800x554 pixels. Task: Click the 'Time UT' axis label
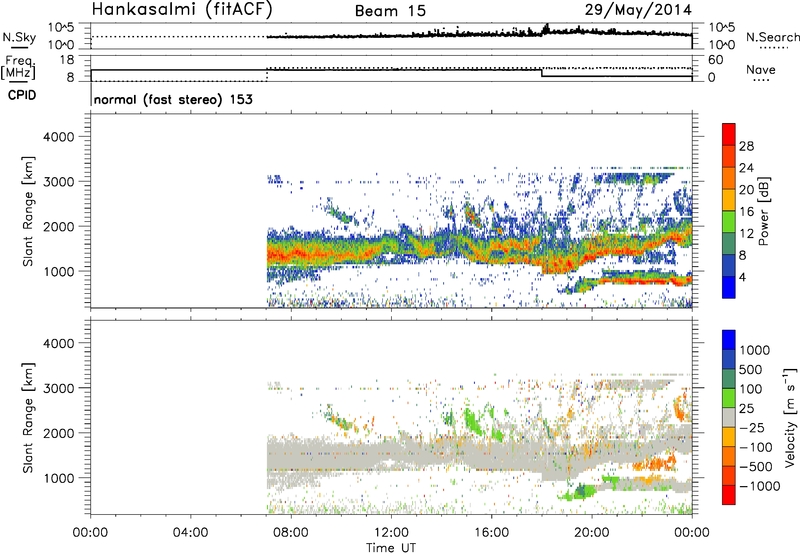pyautogui.click(x=391, y=548)
